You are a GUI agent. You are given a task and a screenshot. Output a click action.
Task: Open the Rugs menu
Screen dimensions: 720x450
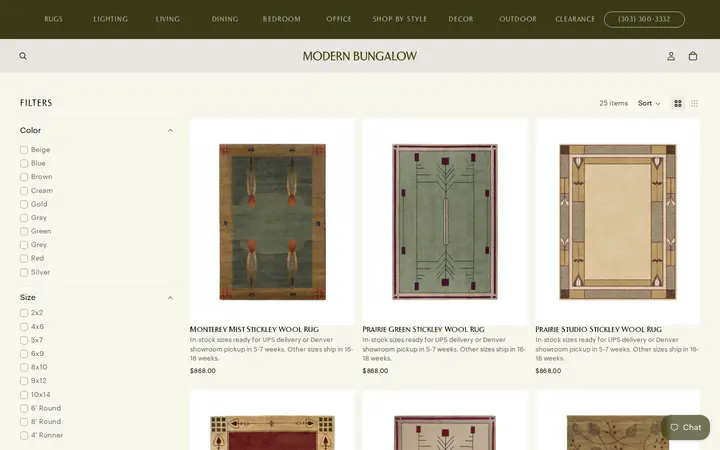click(x=53, y=19)
